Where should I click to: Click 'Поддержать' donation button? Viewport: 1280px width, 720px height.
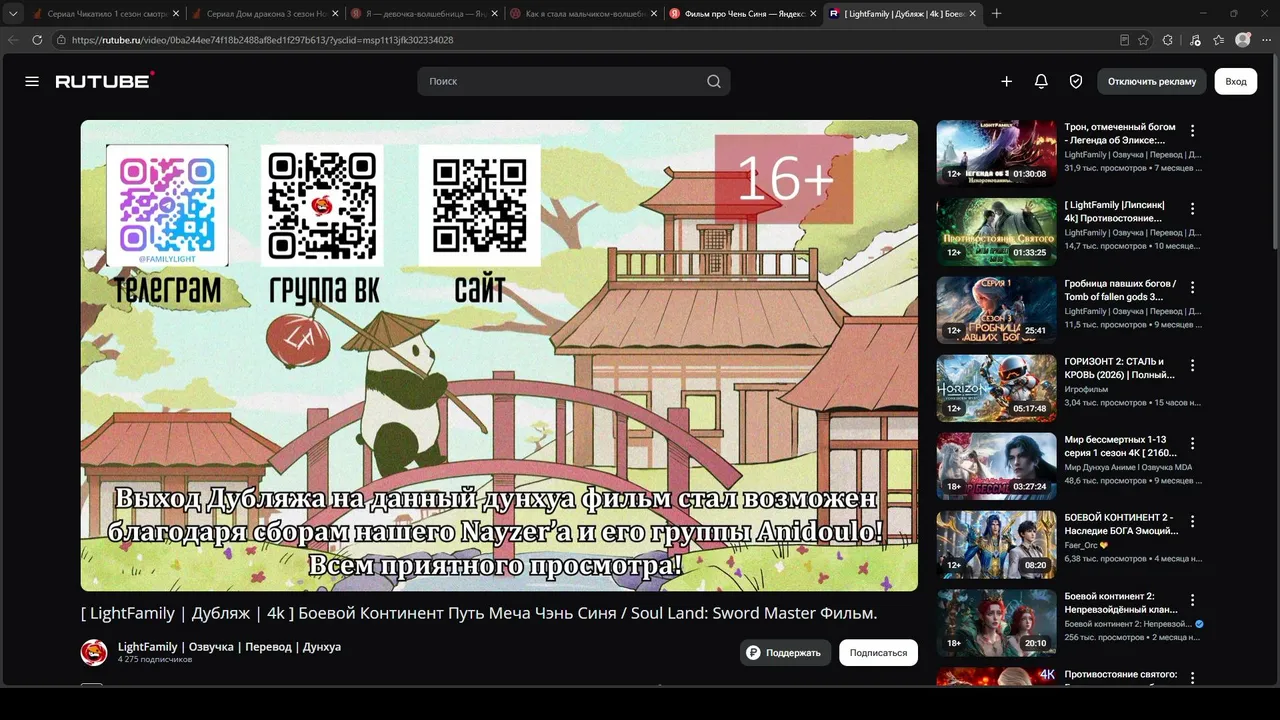point(786,653)
